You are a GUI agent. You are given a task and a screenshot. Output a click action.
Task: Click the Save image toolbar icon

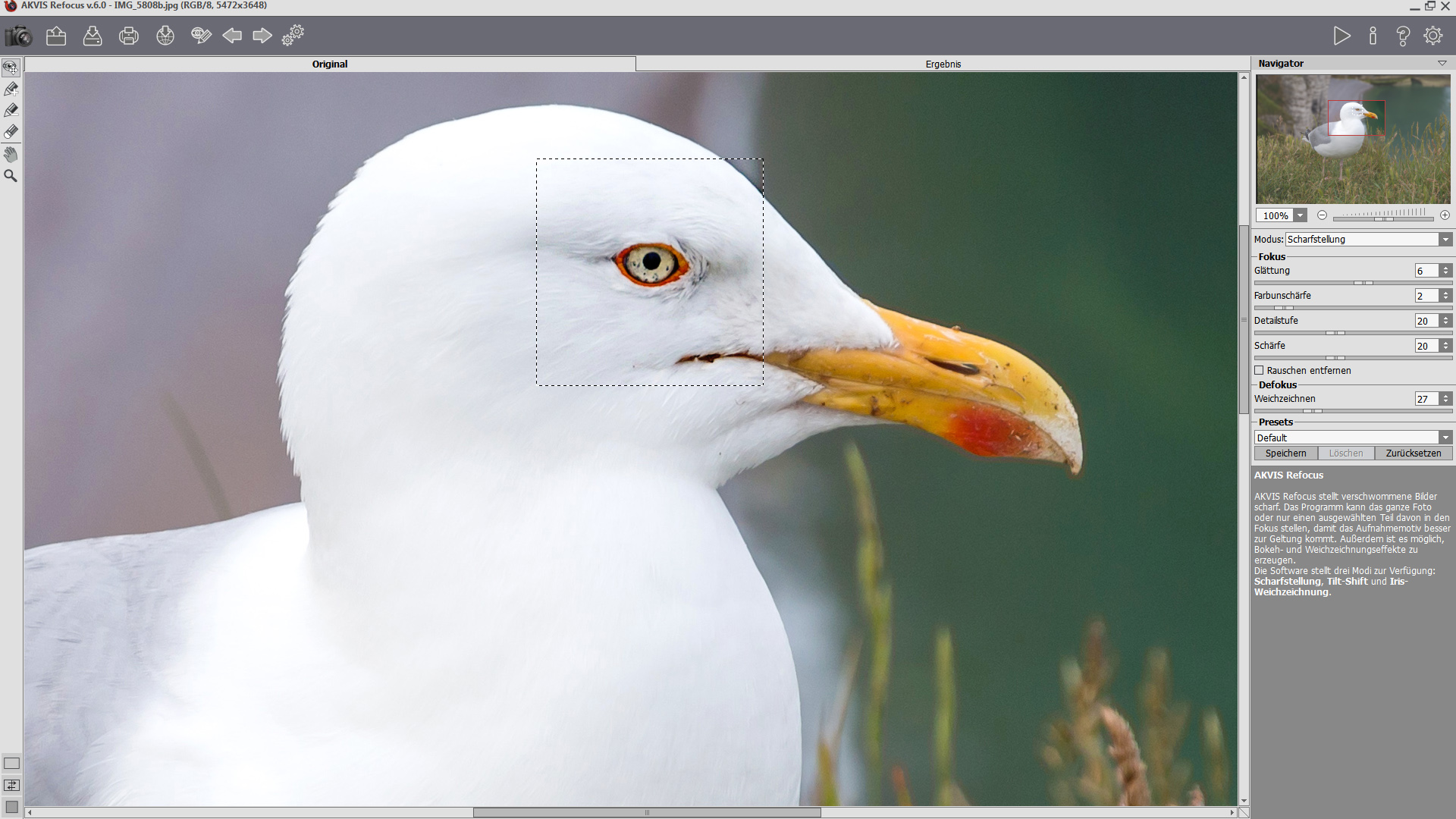click(x=93, y=36)
